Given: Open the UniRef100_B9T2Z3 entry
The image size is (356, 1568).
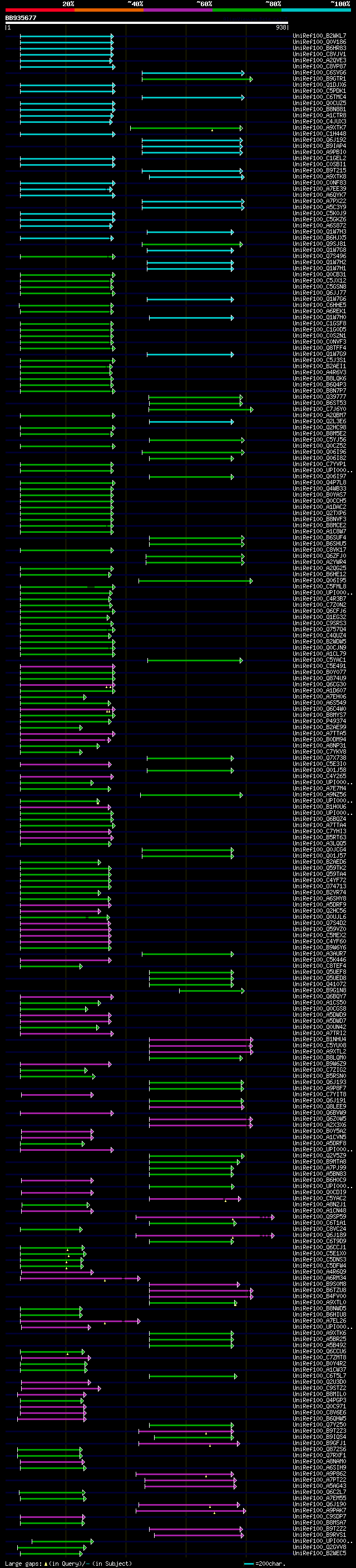Looking at the screenshot, I should pos(319,1431).
